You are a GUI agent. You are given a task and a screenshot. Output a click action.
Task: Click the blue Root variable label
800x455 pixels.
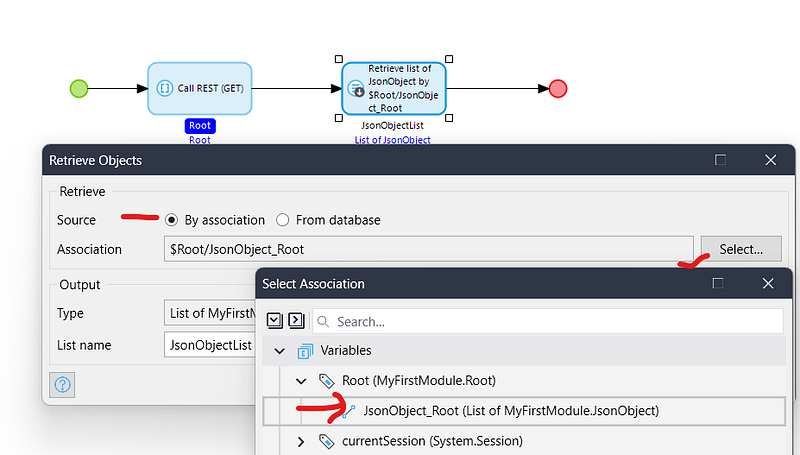(x=200, y=126)
